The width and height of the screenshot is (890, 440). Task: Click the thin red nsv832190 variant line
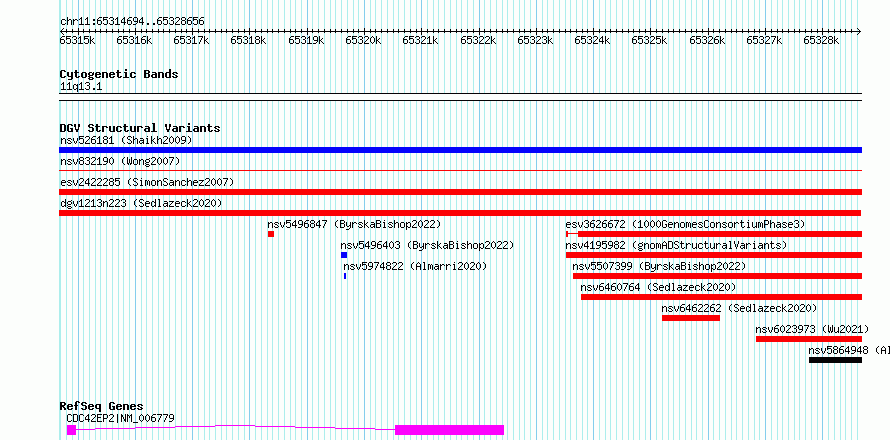point(460,170)
